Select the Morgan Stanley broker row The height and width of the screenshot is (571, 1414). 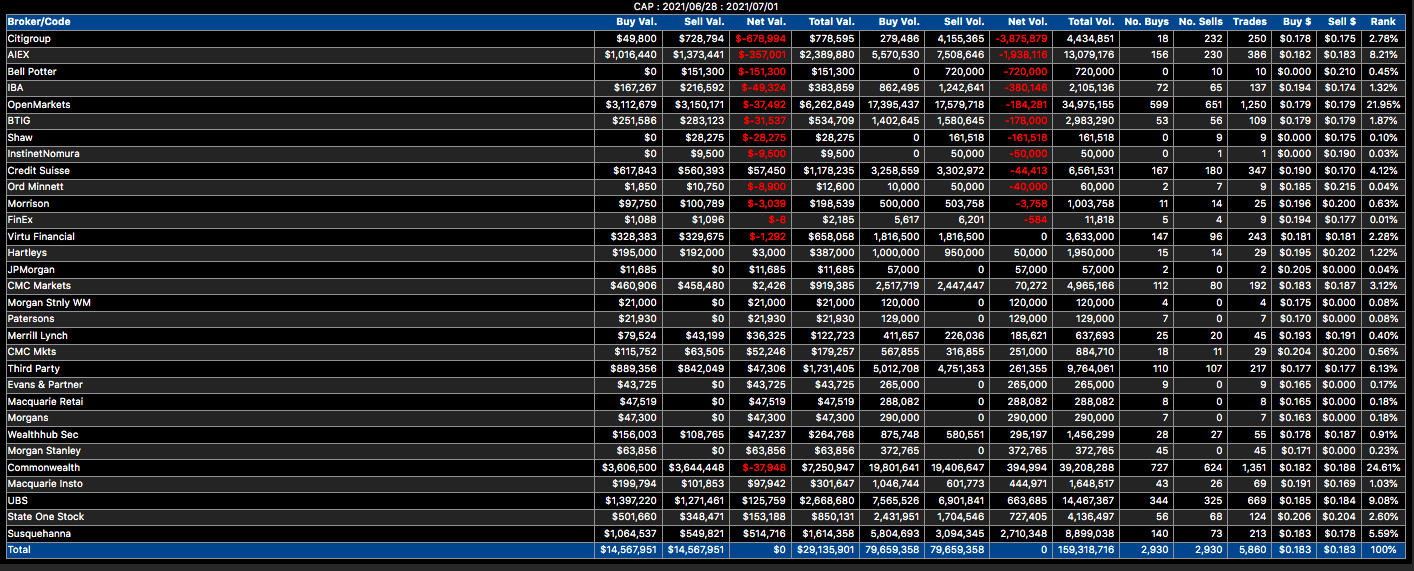[x=707, y=451]
